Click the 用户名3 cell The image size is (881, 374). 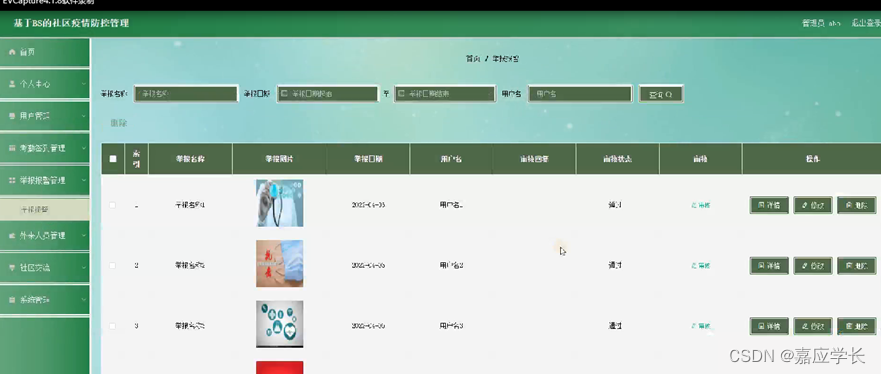pyautogui.click(x=451, y=326)
